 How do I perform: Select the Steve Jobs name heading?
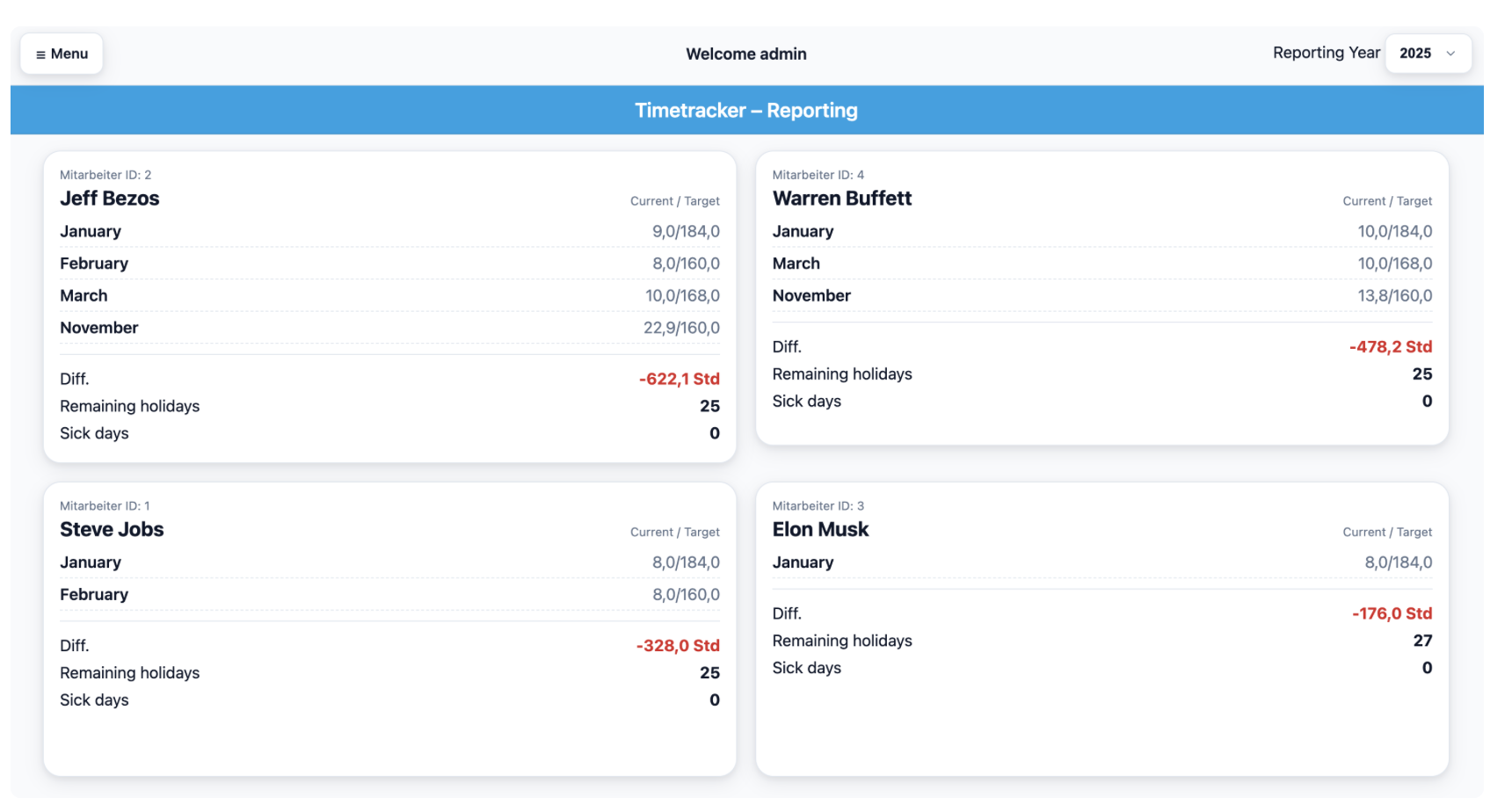tap(112, 530)
